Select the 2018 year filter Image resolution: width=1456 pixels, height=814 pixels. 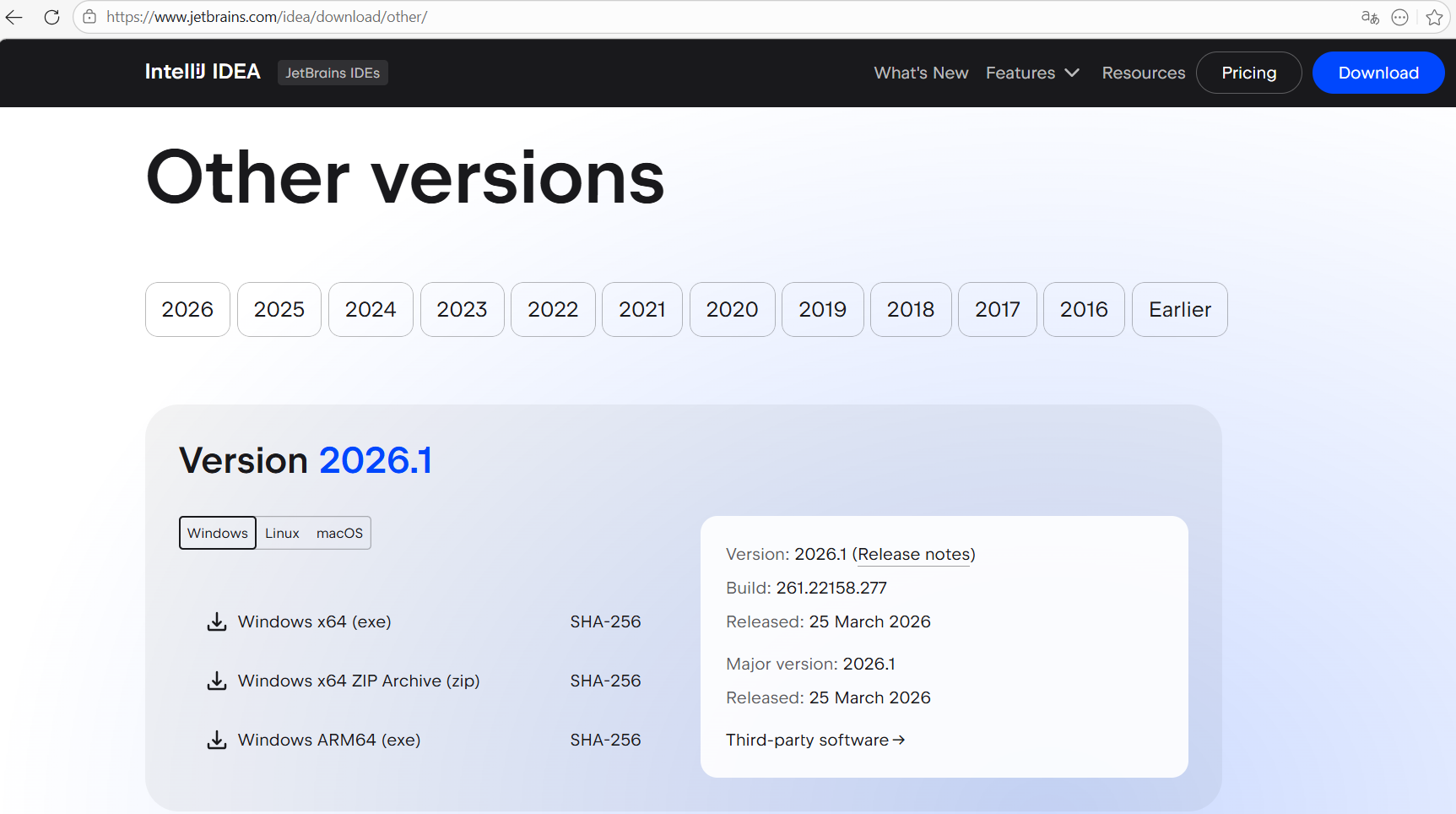(x=911, y=309)
